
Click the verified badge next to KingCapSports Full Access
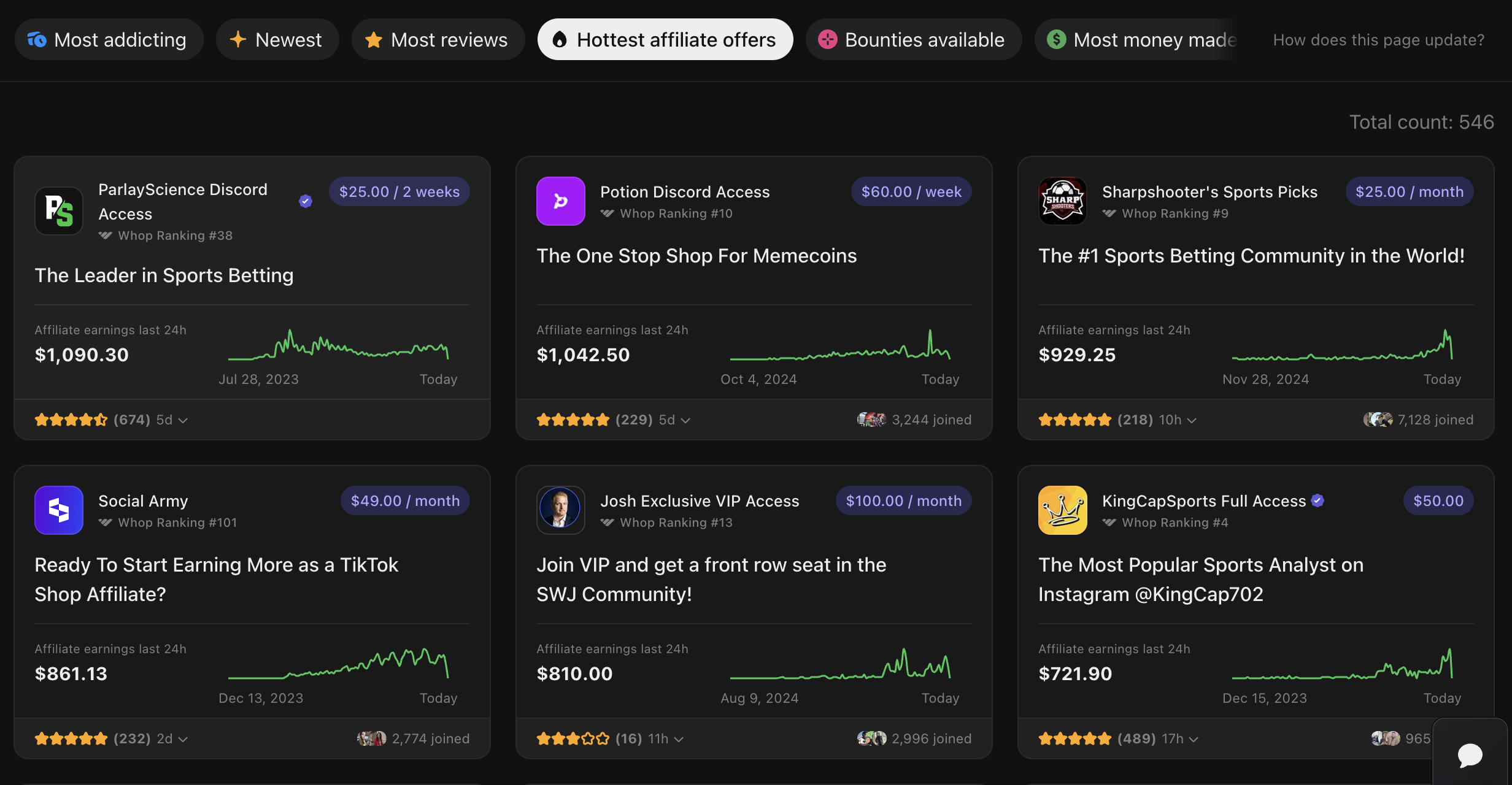pyautogui.click(x=1317, y=501)
